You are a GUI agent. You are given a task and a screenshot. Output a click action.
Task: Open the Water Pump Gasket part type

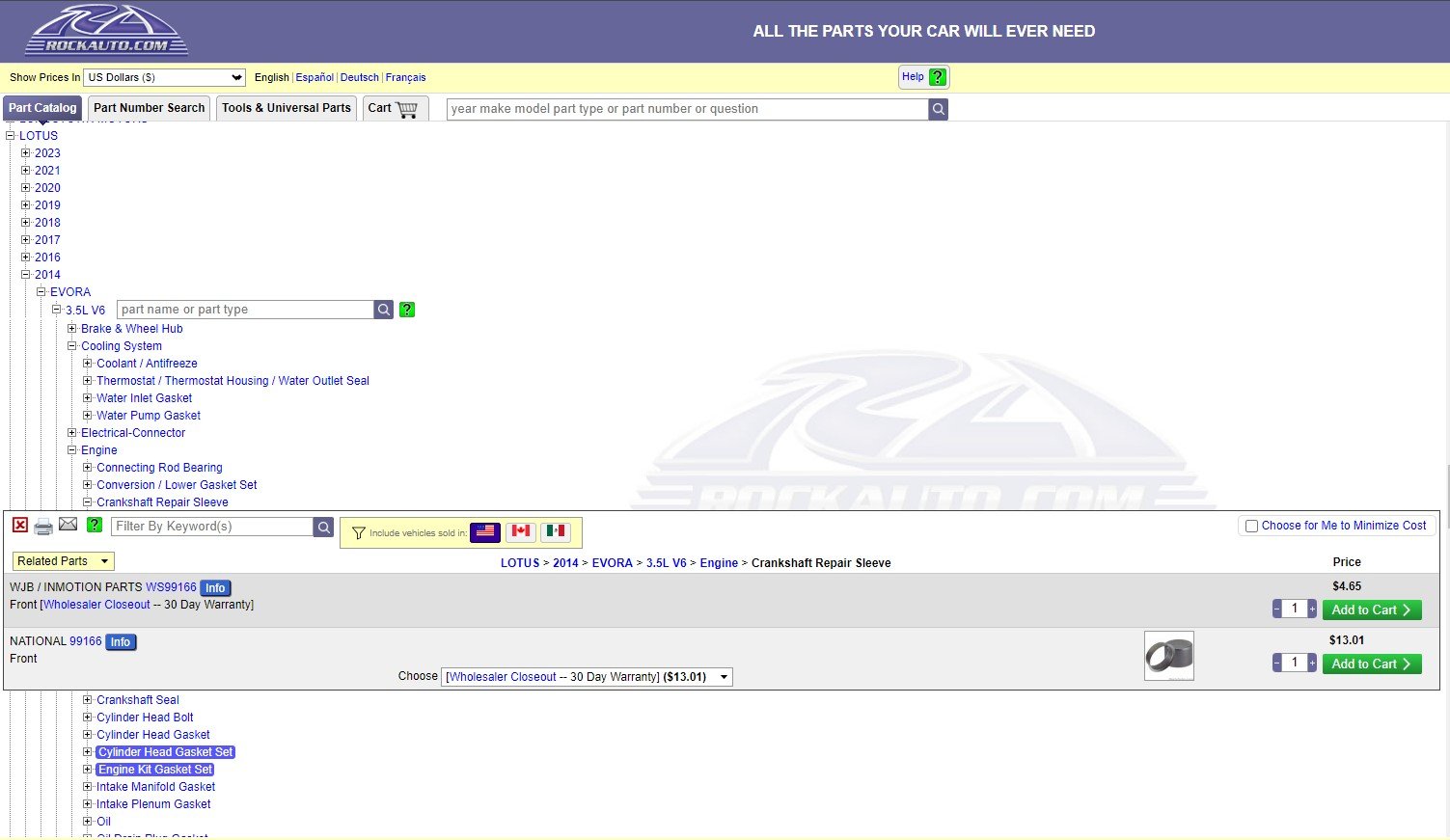coord(149,416)
